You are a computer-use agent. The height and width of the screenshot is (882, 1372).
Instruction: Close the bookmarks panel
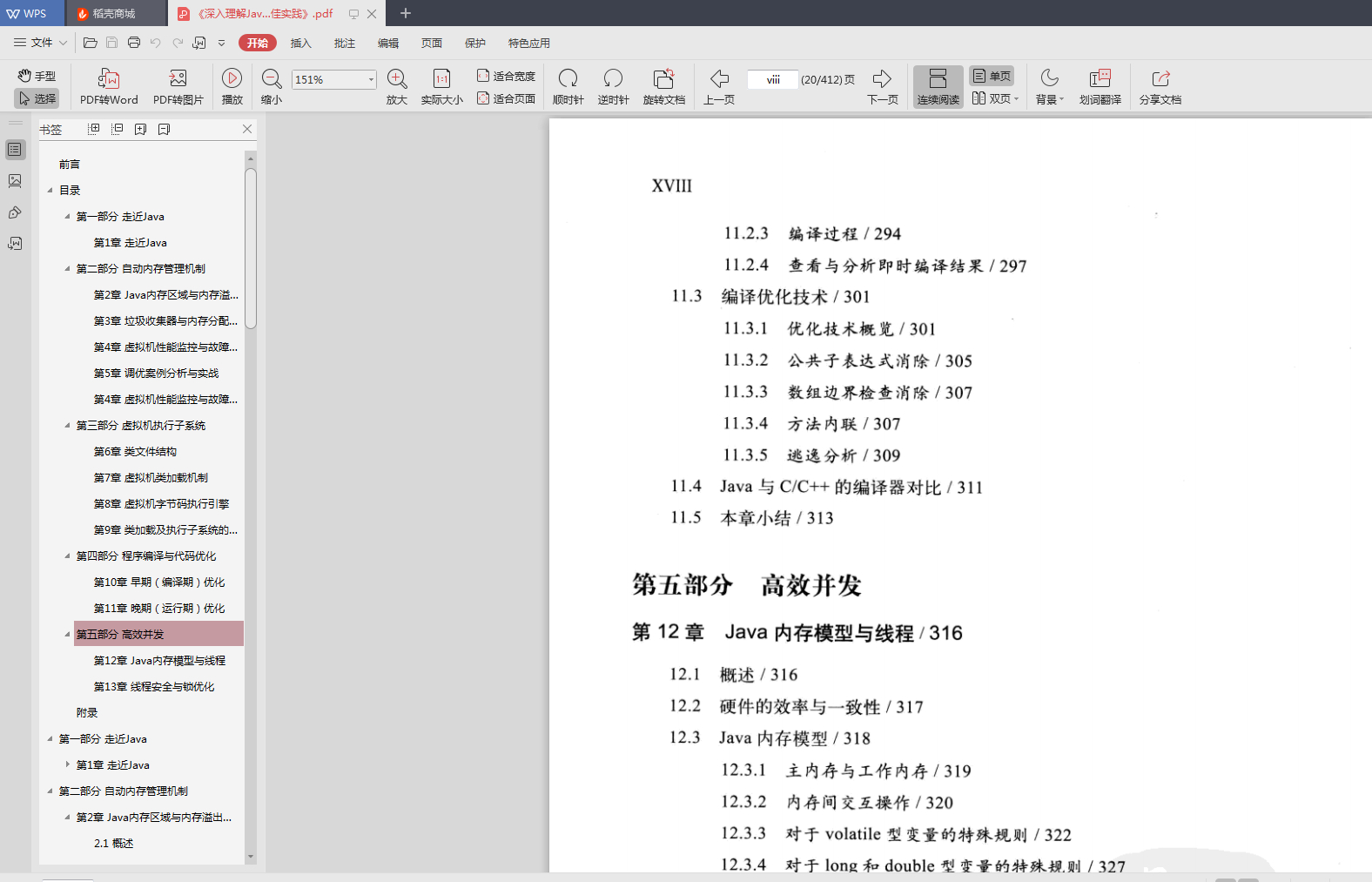click(247, 129)
